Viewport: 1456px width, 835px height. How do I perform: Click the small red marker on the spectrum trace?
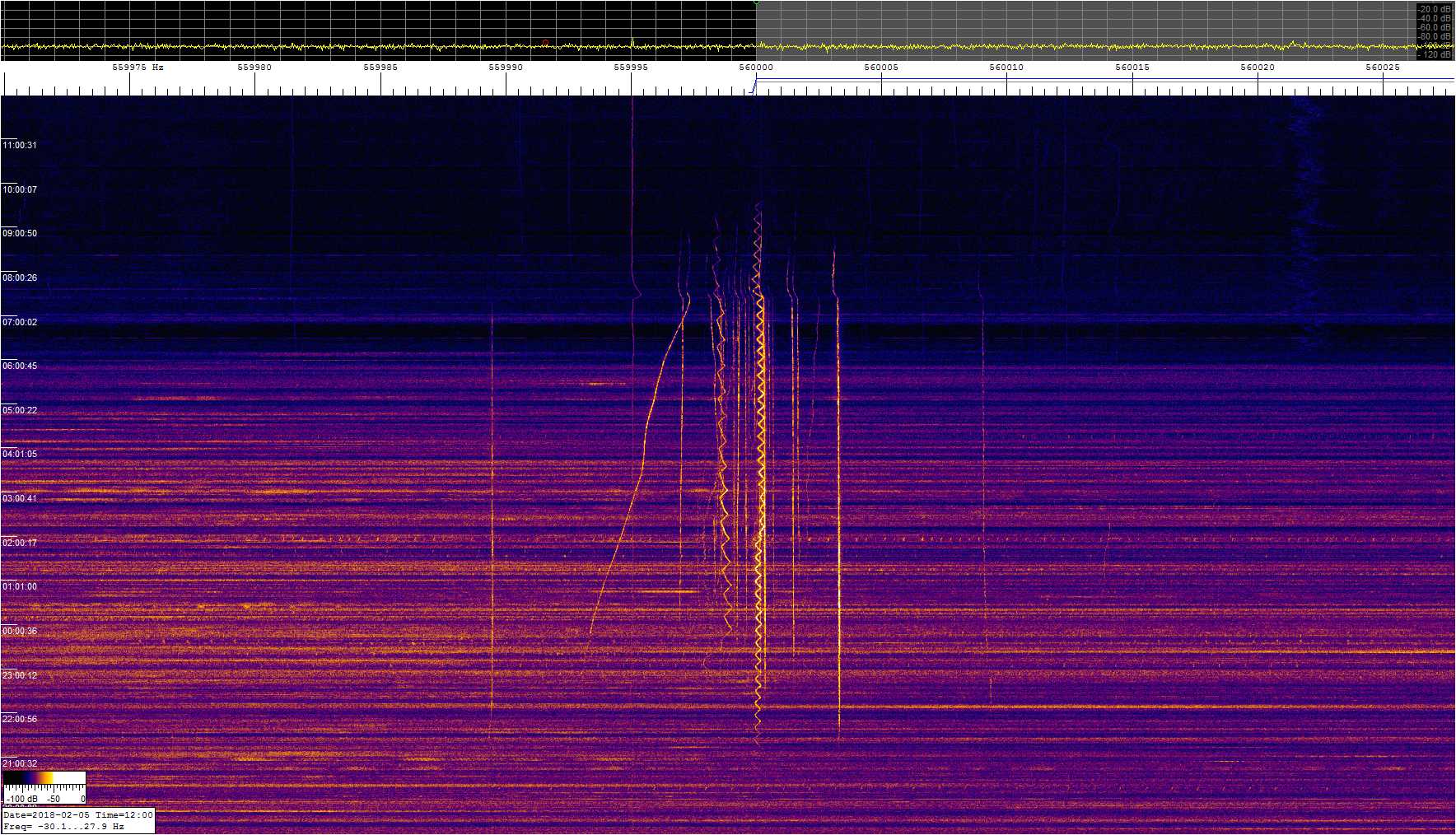545,43
